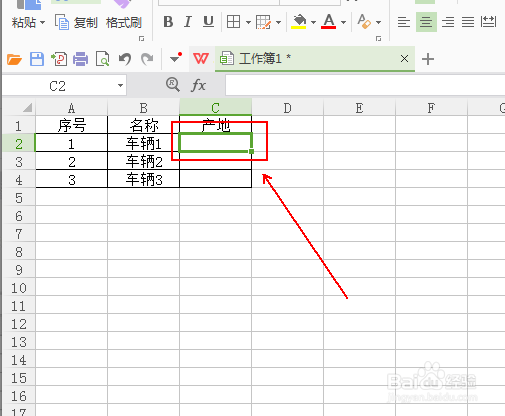Click the formula bar input
Viewport: 505px width, 416px height.
(365, 85)
